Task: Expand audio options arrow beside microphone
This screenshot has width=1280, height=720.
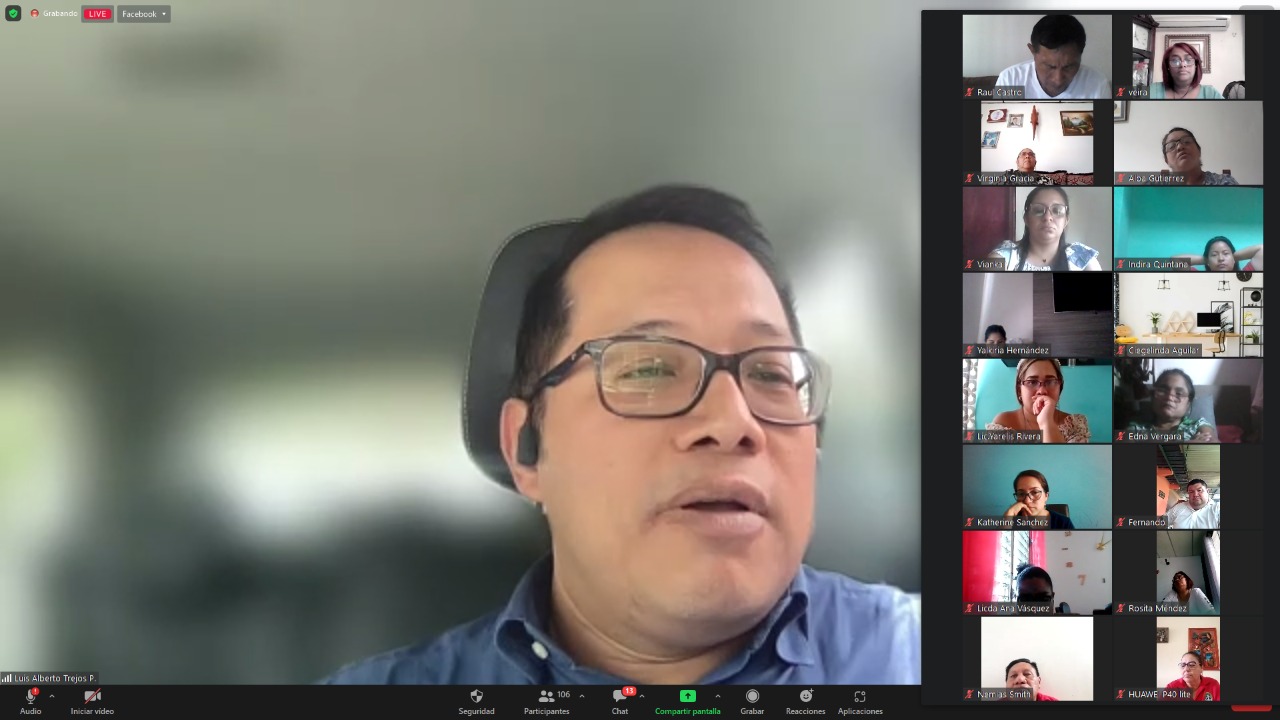Action: point(52,696)
